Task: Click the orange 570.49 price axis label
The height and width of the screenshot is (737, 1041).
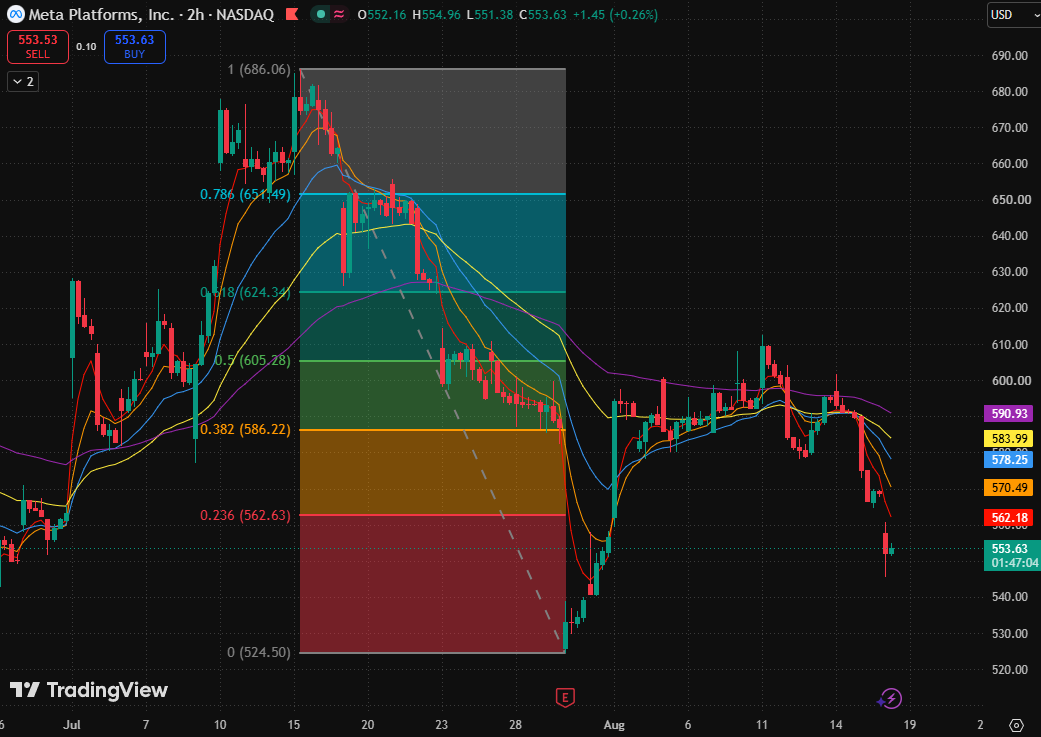Action: coord(1008,487)
